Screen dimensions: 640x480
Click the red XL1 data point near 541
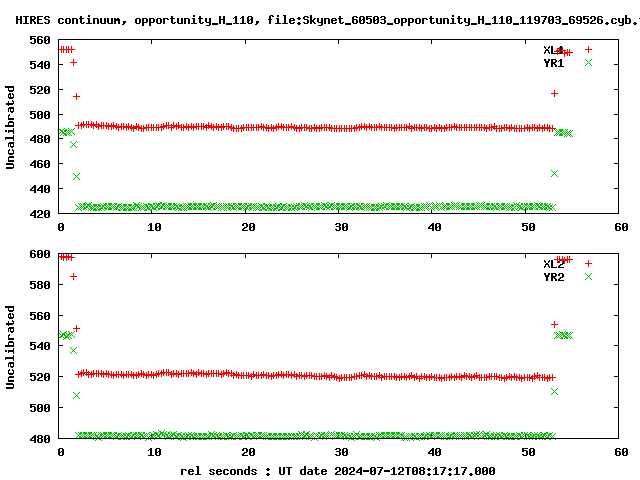click(x=73, y=62)
